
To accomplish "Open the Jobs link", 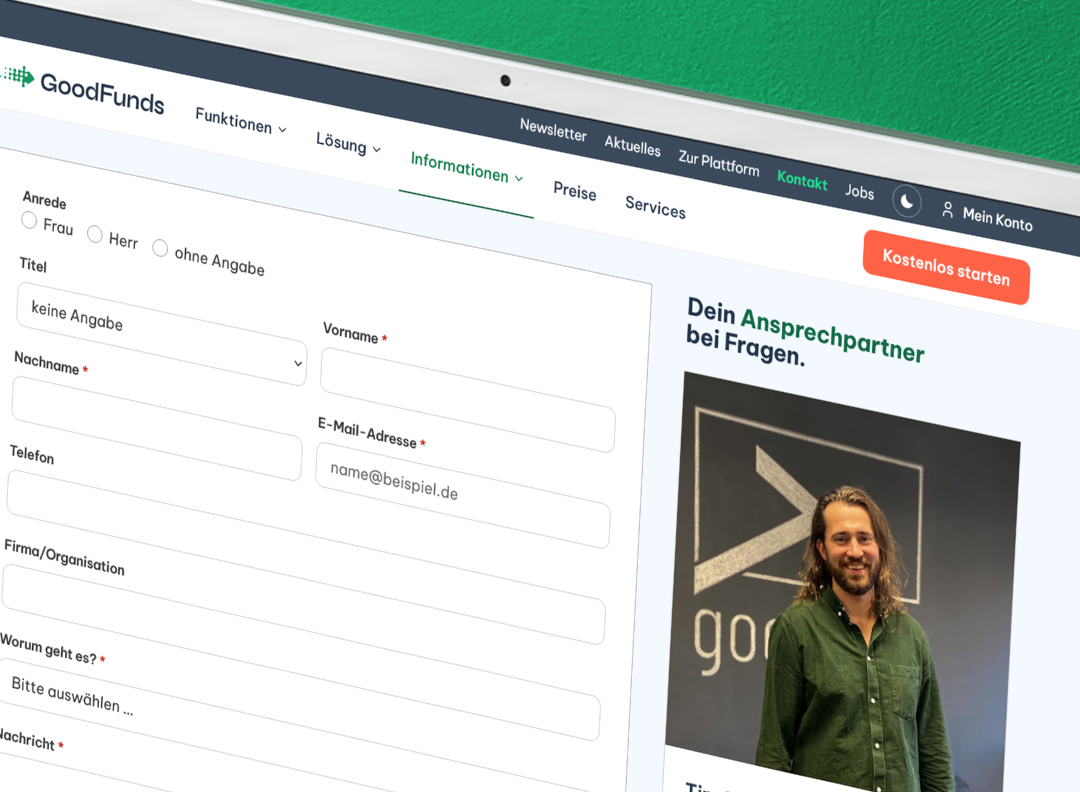I will (x=860, y=191).
